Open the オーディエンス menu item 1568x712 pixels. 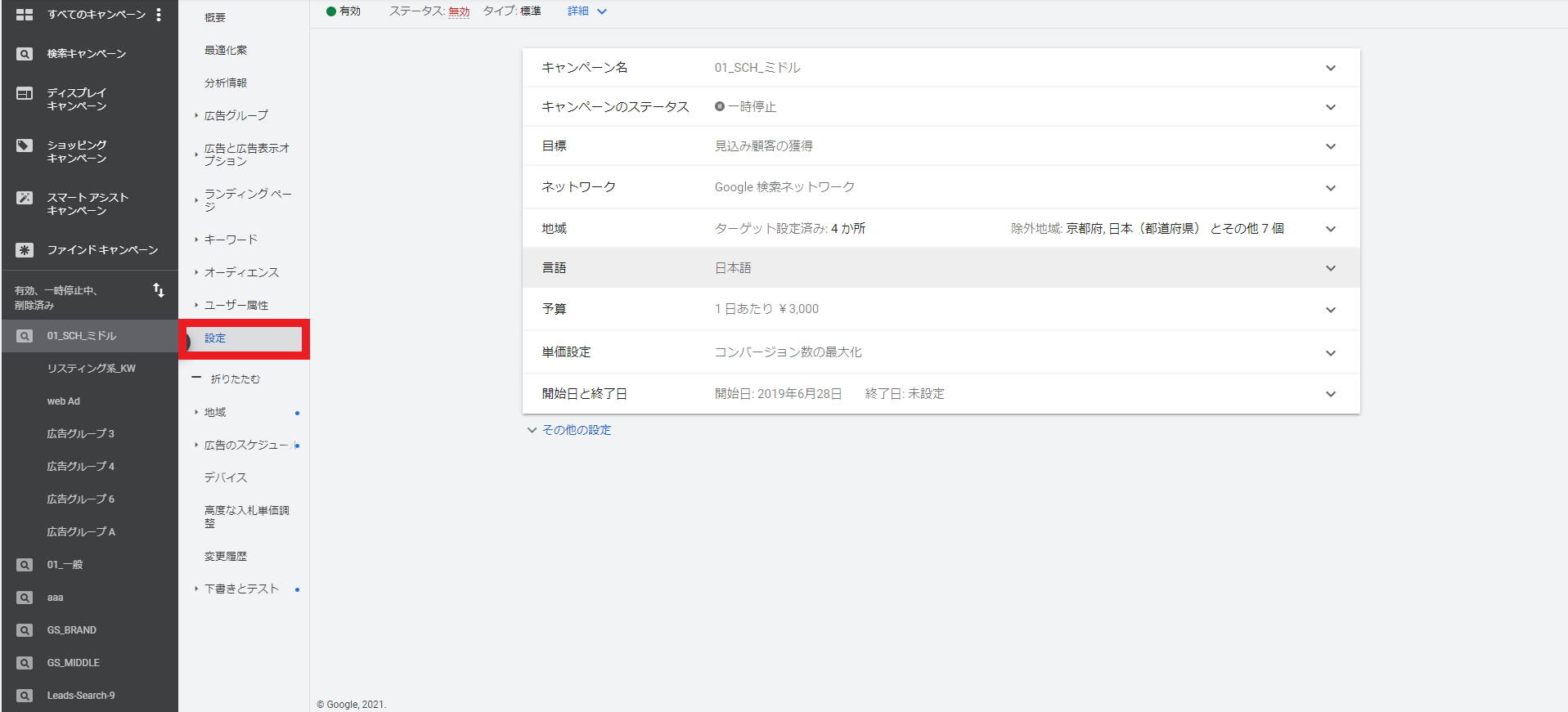tap(242, 272)
